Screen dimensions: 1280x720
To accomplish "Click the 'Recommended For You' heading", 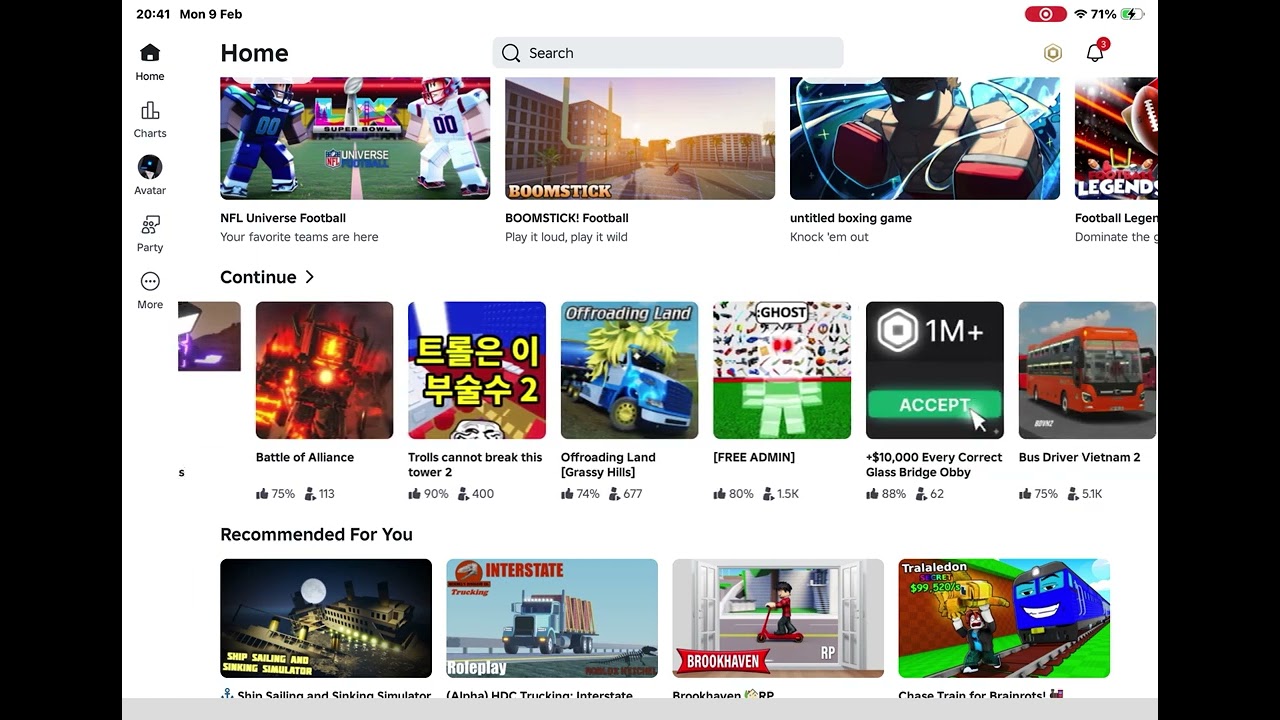I will click(x=316, y=534).
